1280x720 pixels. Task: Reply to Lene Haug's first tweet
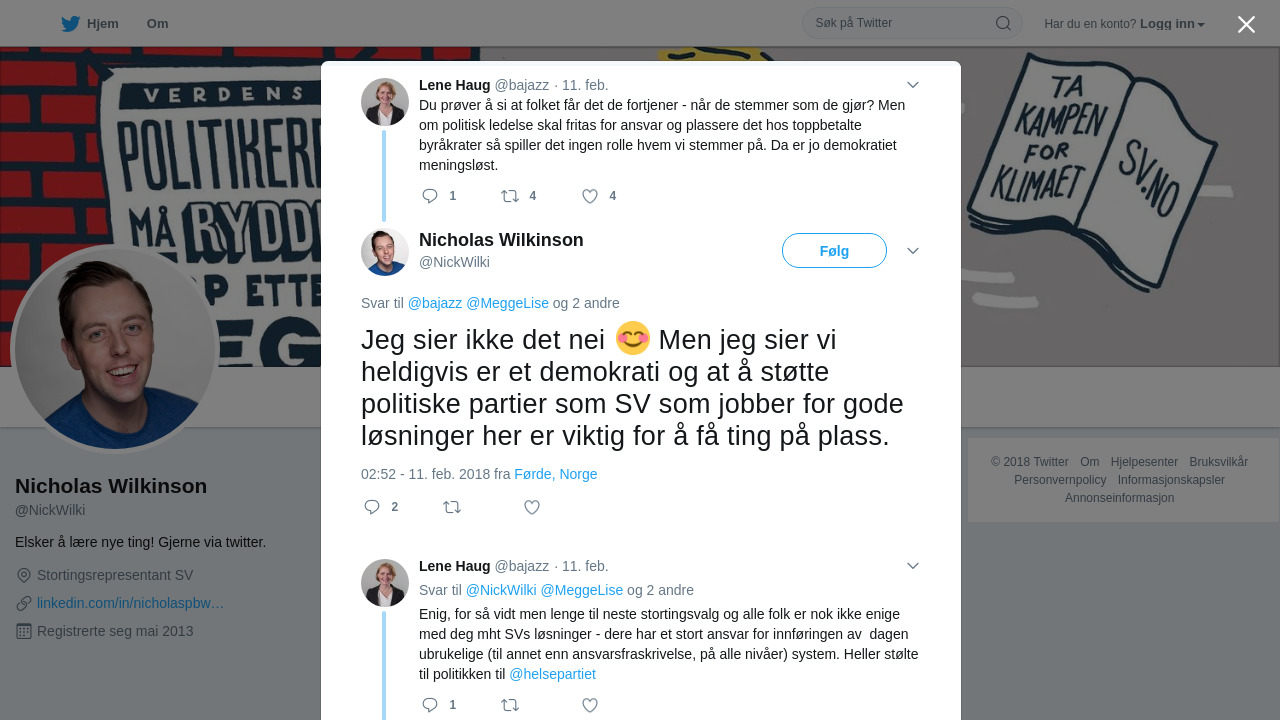430,196
